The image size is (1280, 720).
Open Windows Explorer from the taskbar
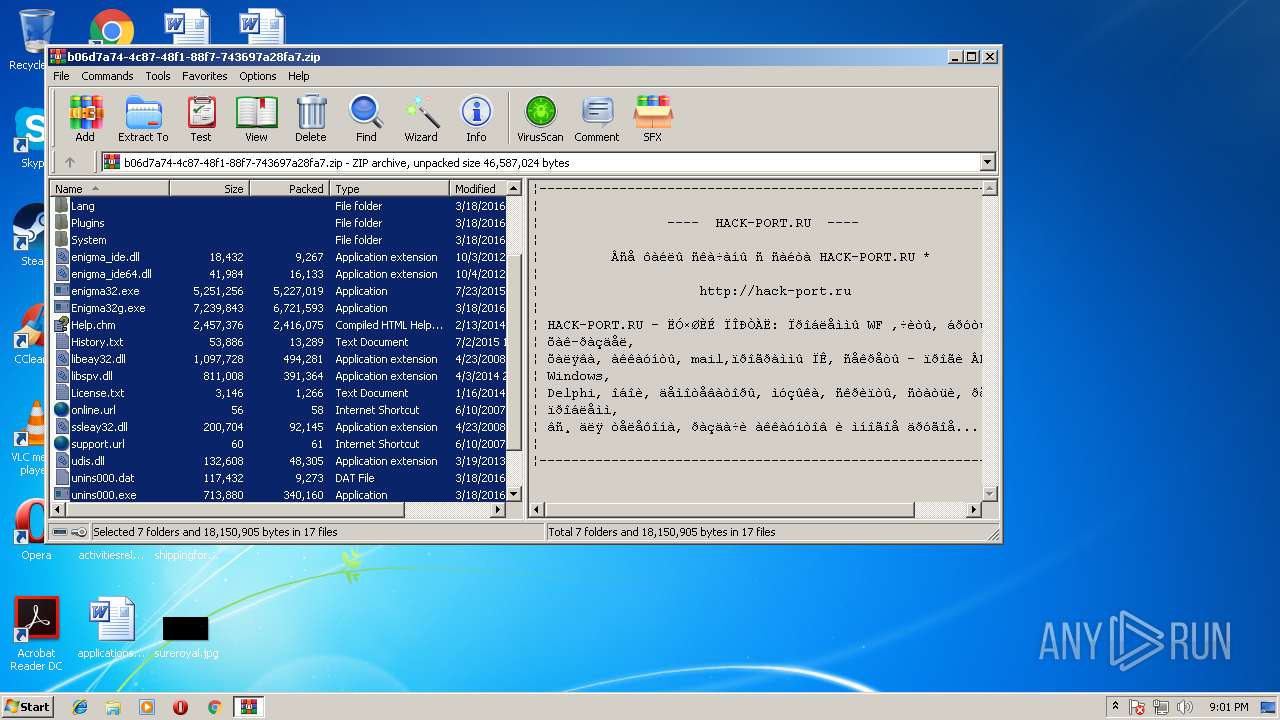pos(113,707)
